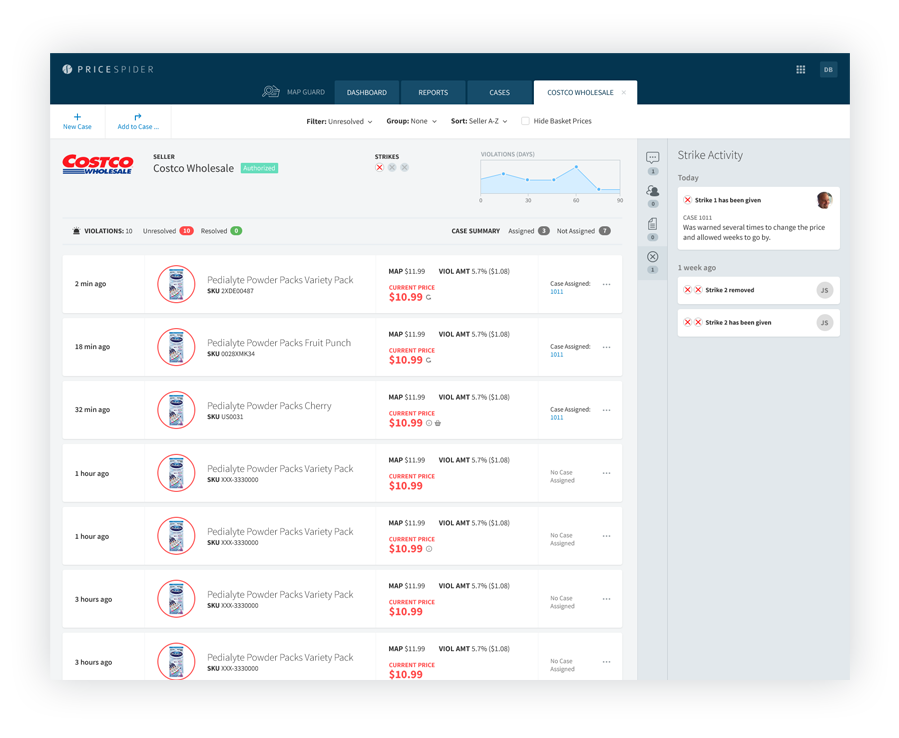The image size is (899, 738).
Task: Open more options for first 1 hour ago row
Action: (x=607, y=473)
